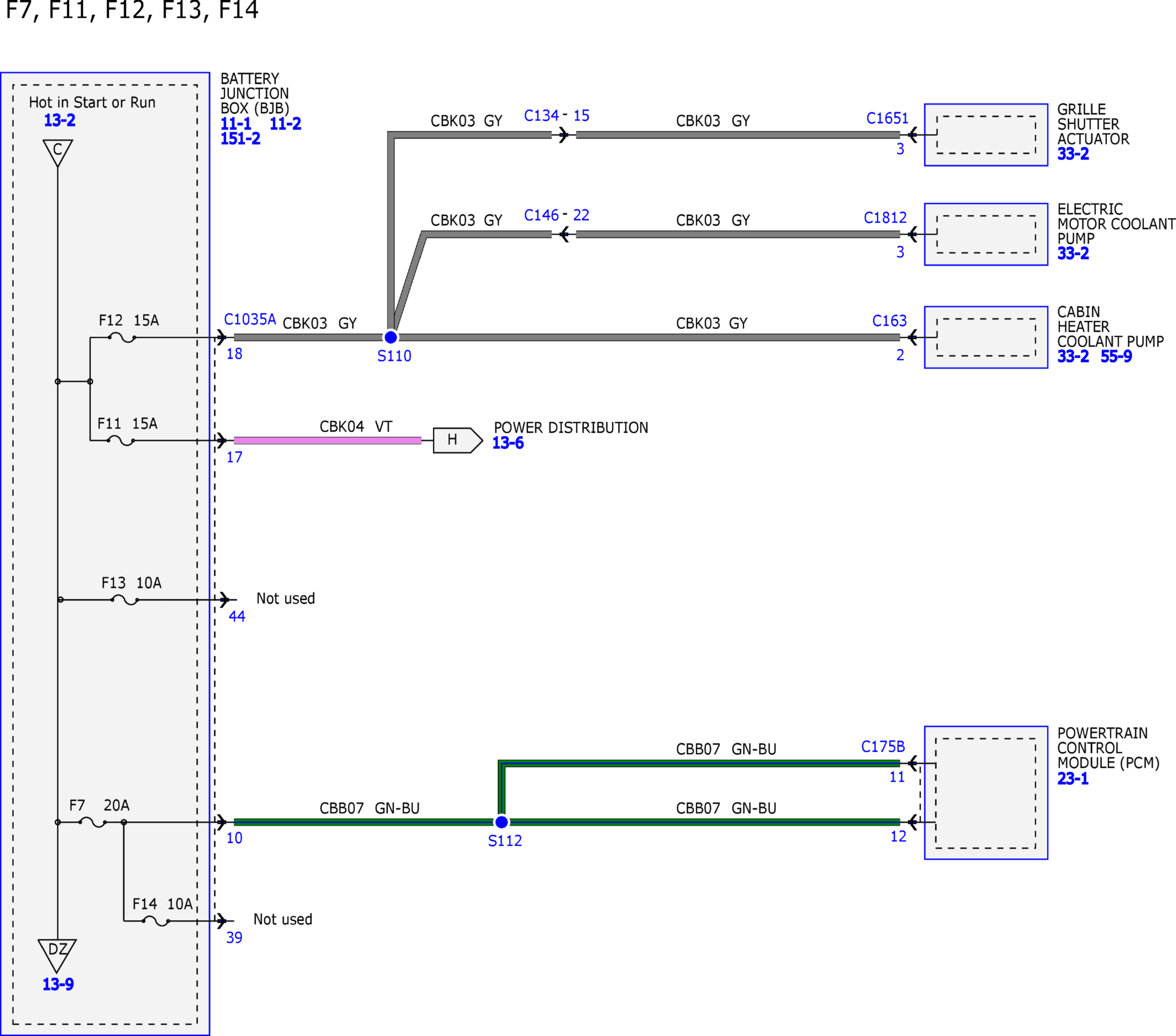The height and width of the screenshot is (1036, 1176).
Task: Select connector label C1651
Action: (887, 118)
